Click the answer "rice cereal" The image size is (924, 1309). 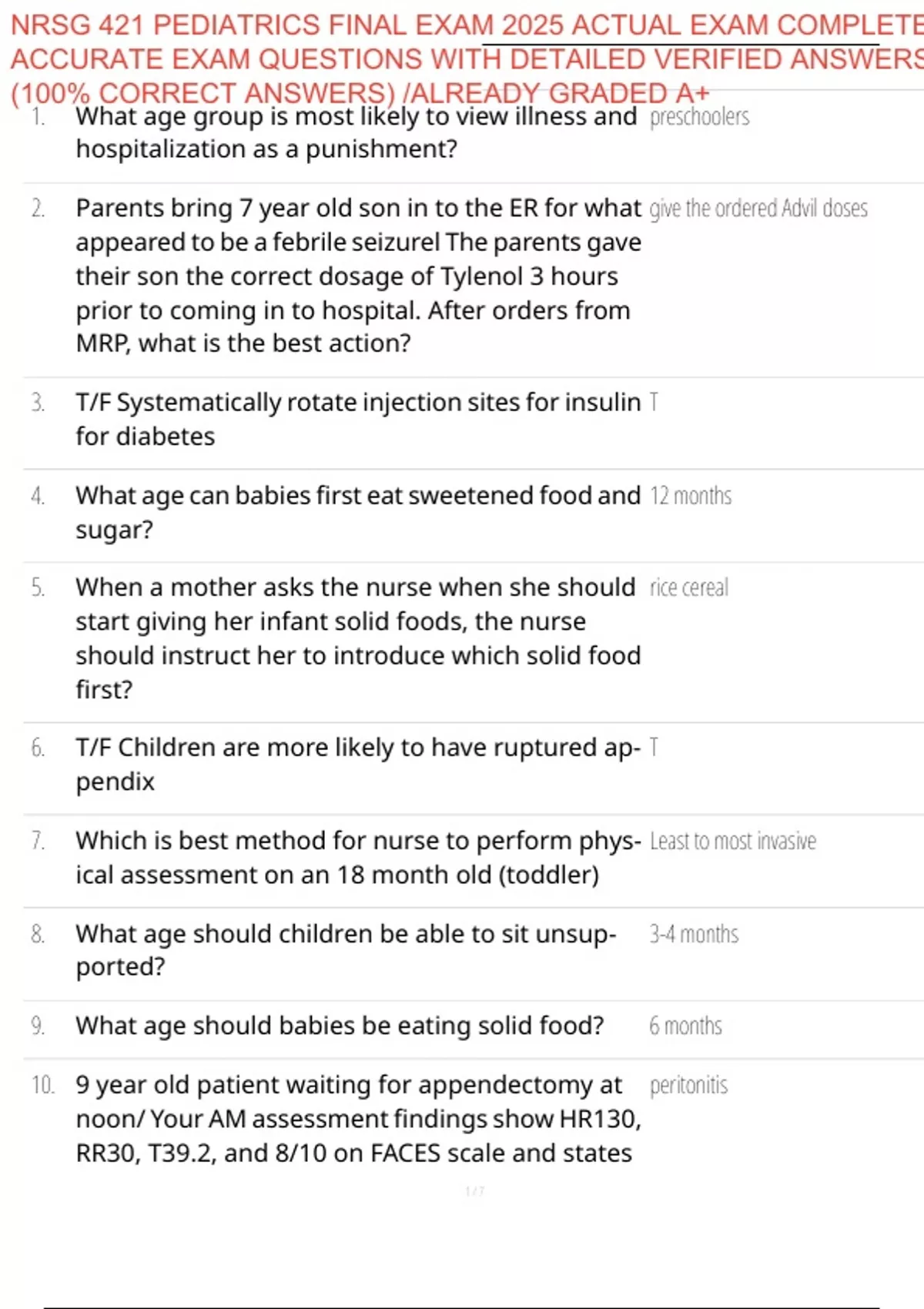click(x=688, y=588)
